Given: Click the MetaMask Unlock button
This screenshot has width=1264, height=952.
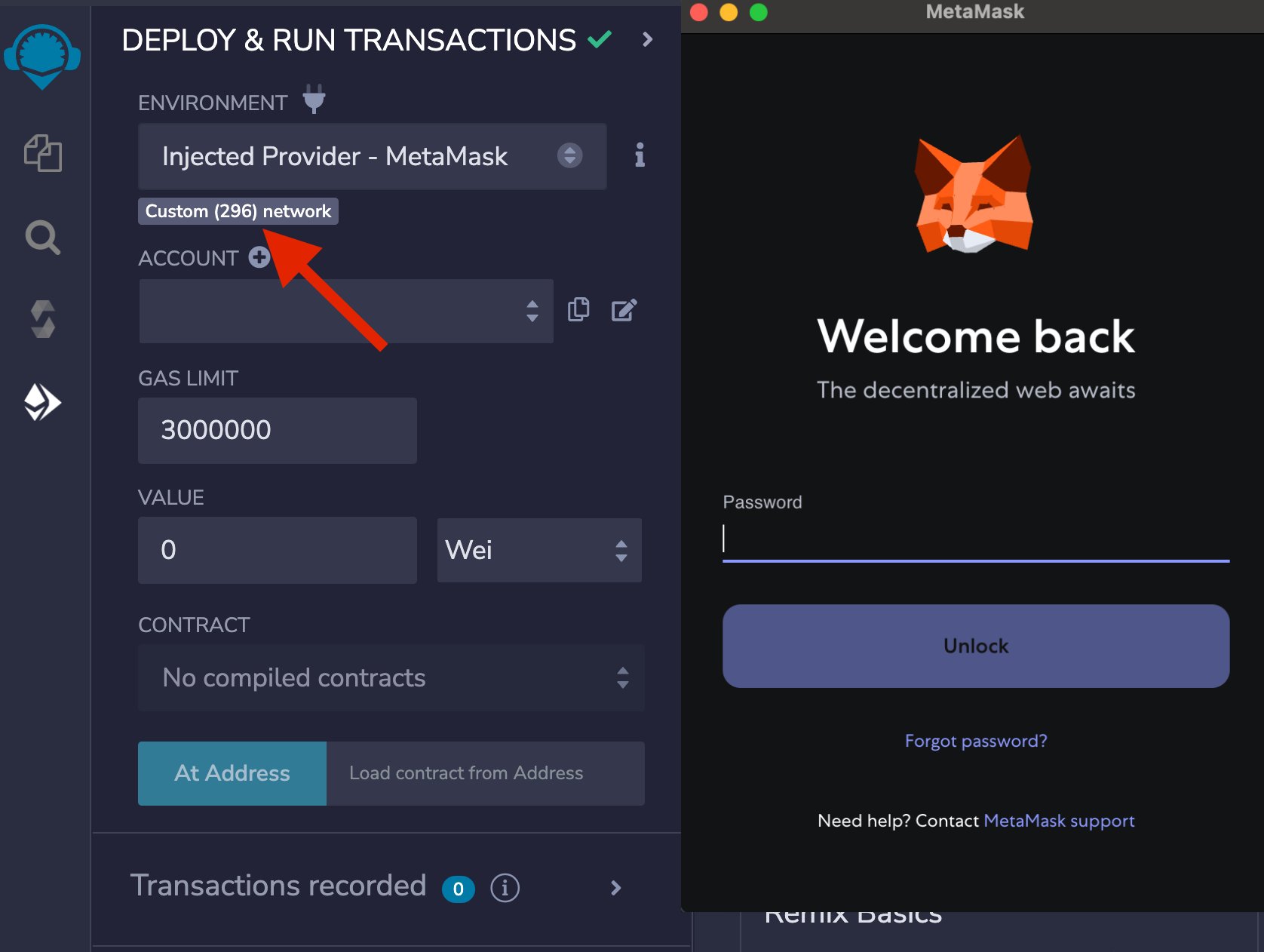Looking at the screenshot, I should tap(976, 646).
